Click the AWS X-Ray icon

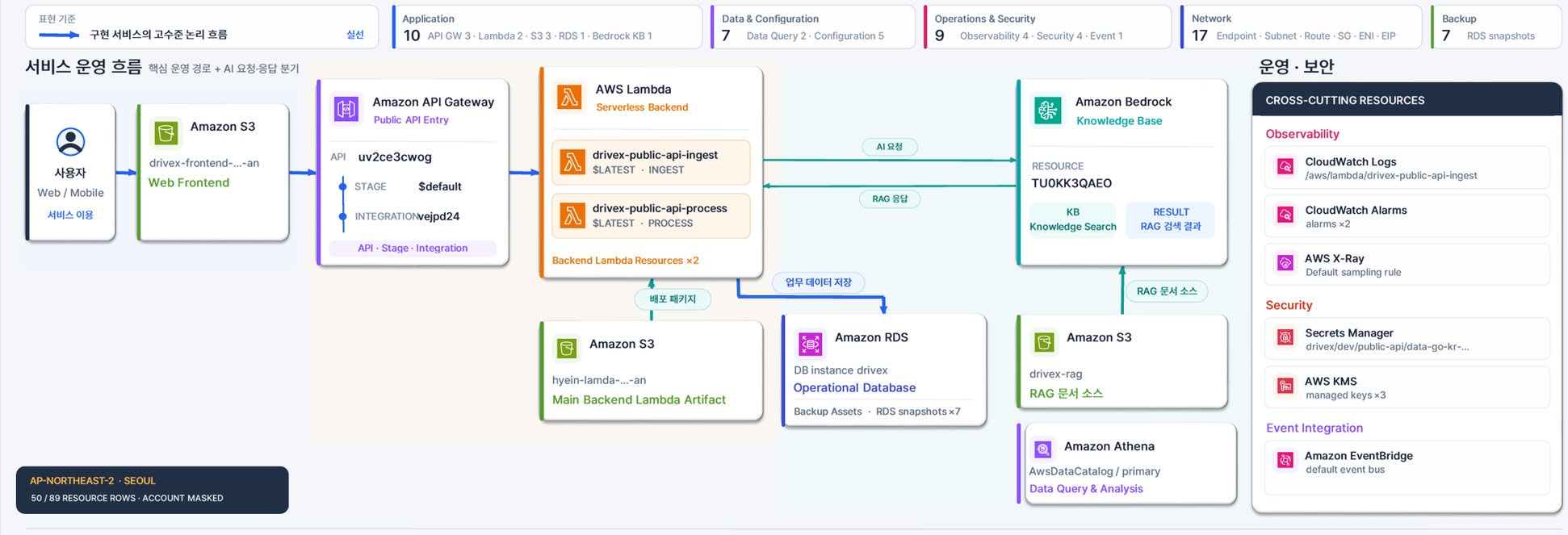point(1285,263)
